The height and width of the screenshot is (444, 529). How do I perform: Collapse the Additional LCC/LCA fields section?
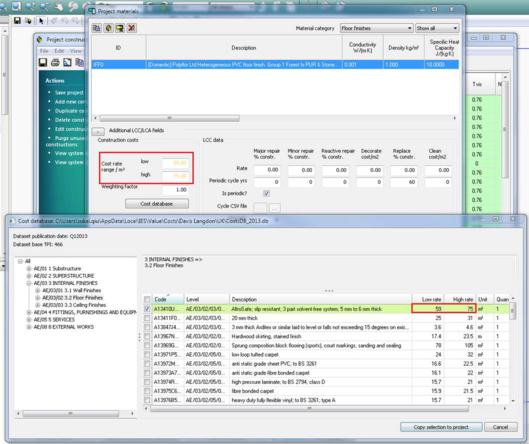coord(98,131)
